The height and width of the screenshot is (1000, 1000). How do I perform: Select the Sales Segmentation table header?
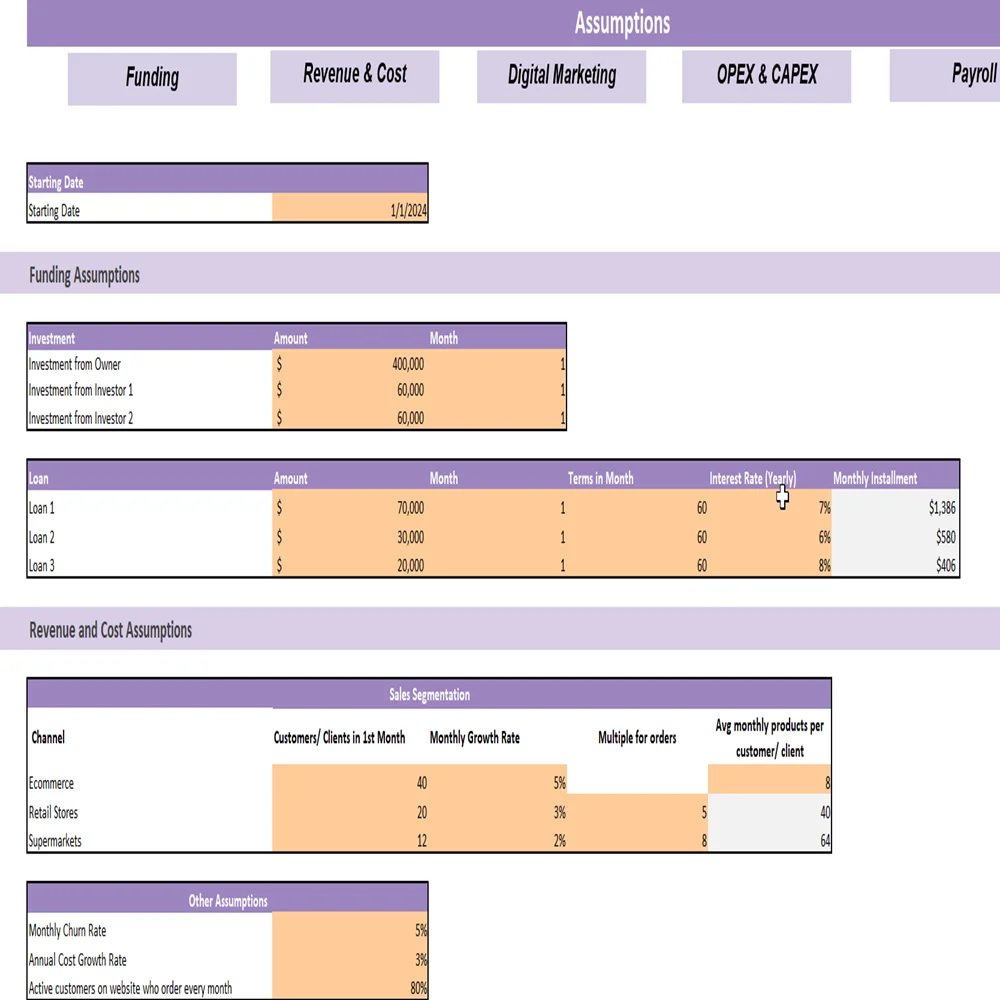click(x=429, y=695)
